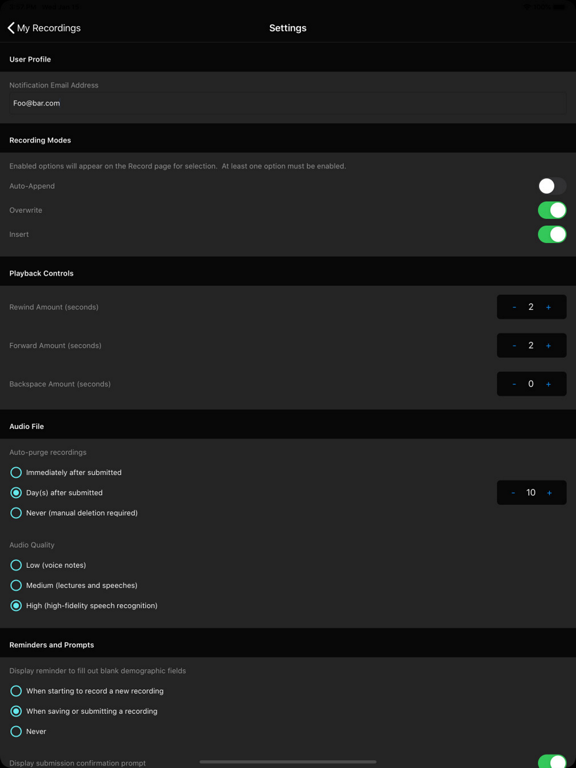Screen dimensions: 576x768
Task: Select reminder When saving or submitting
Action: pyautogui.click(x=84, y=711)
